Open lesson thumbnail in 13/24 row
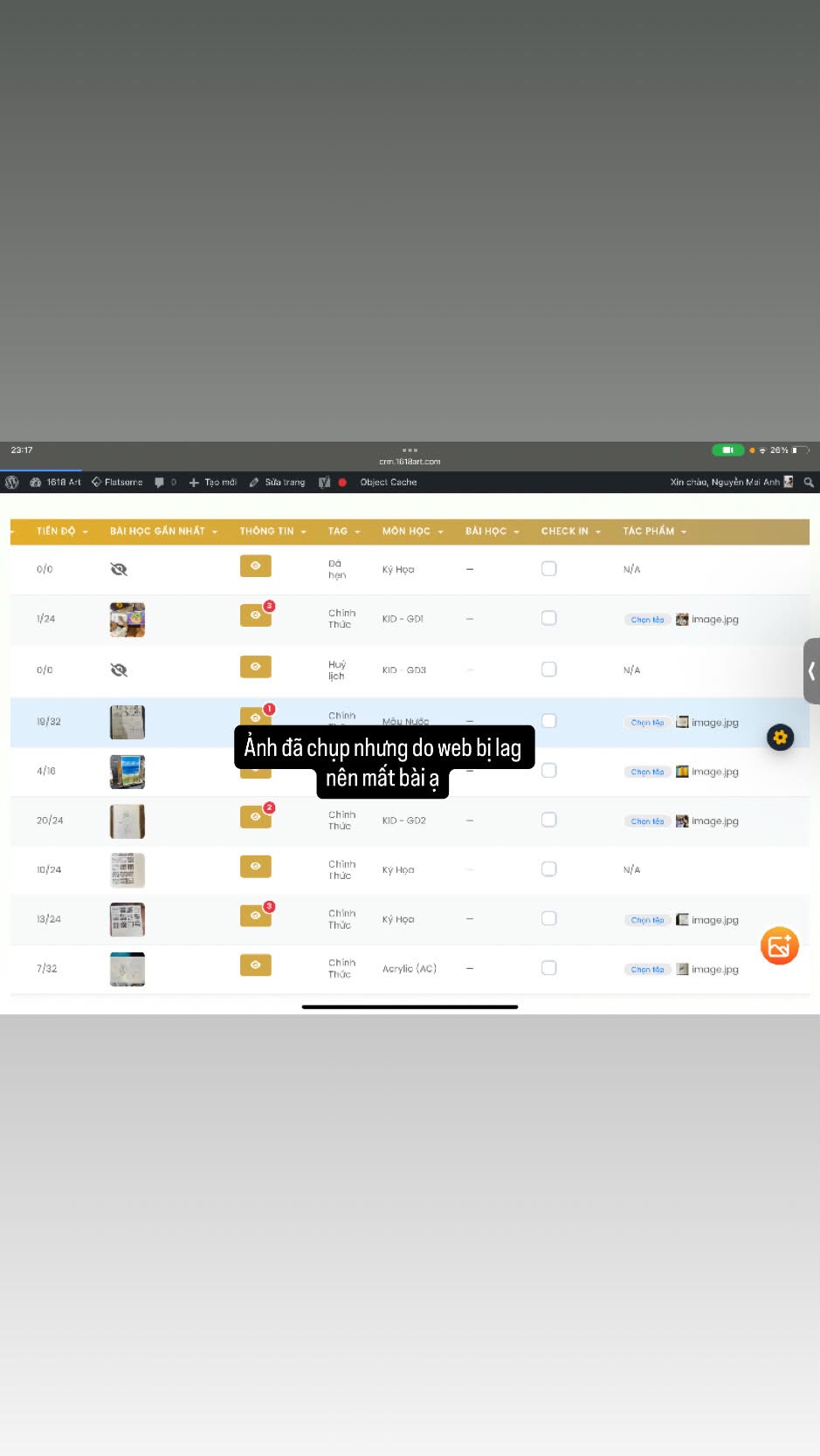The height and width of the screenshot is (1456, 820). coord(127,920)
